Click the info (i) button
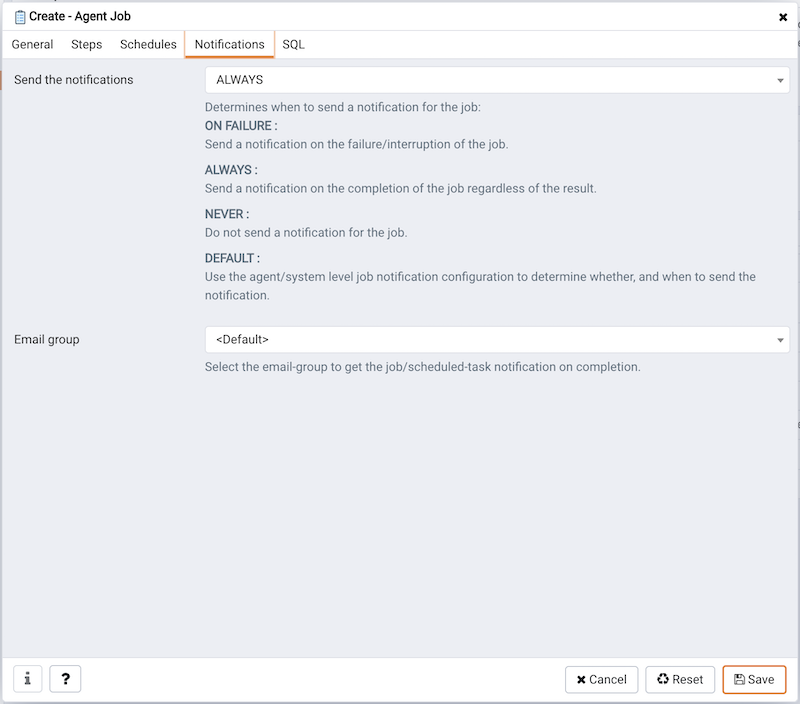800x704 pixels. point(28,679)
